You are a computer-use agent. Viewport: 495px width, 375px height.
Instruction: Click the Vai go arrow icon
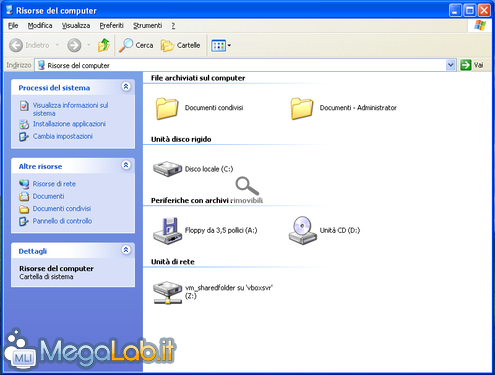(x=465, y=65)
